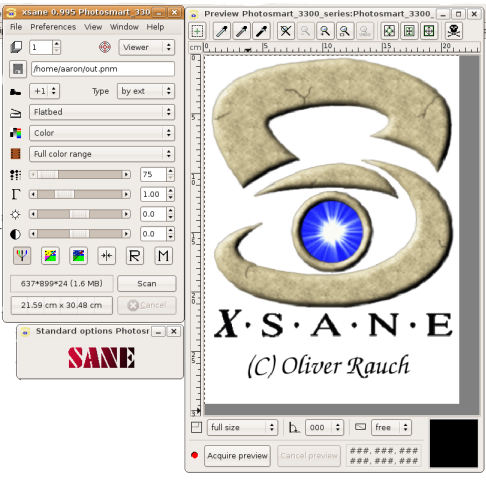Open the 000 rotation dropdown
Screen dimensions: 486x480
coord(324,427)
